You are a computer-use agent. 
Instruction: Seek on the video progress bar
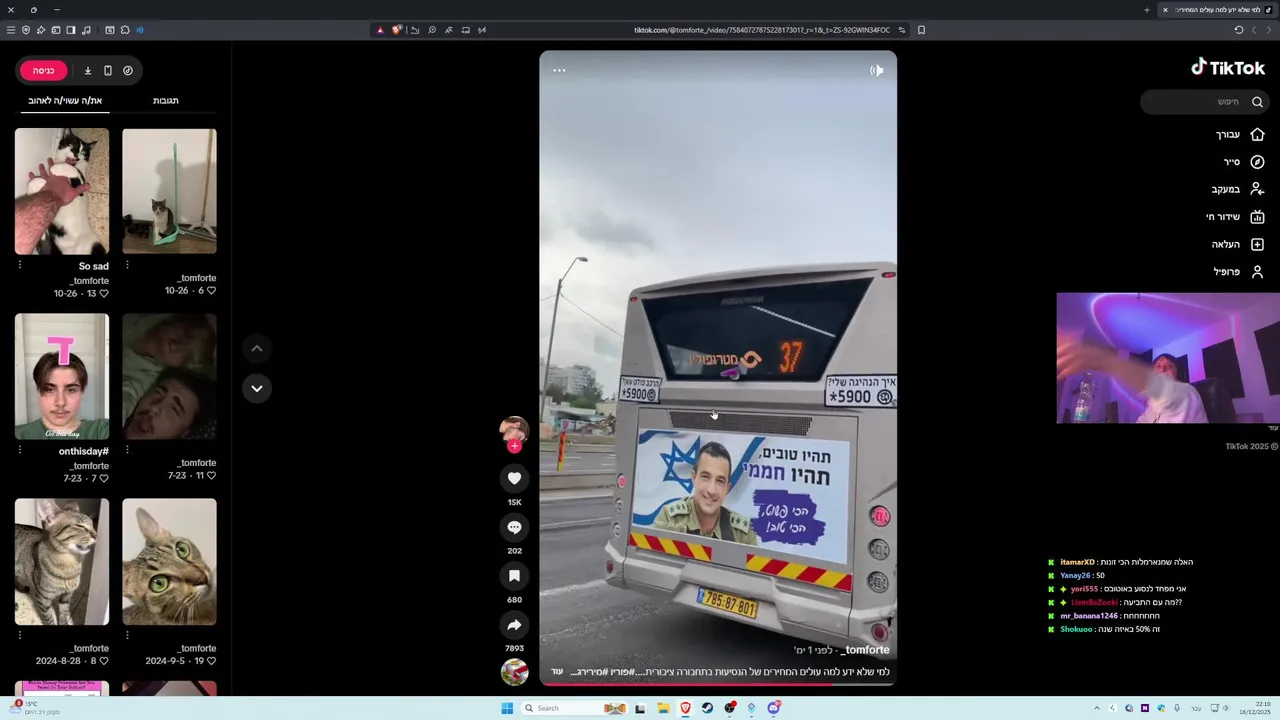(718, 684)
